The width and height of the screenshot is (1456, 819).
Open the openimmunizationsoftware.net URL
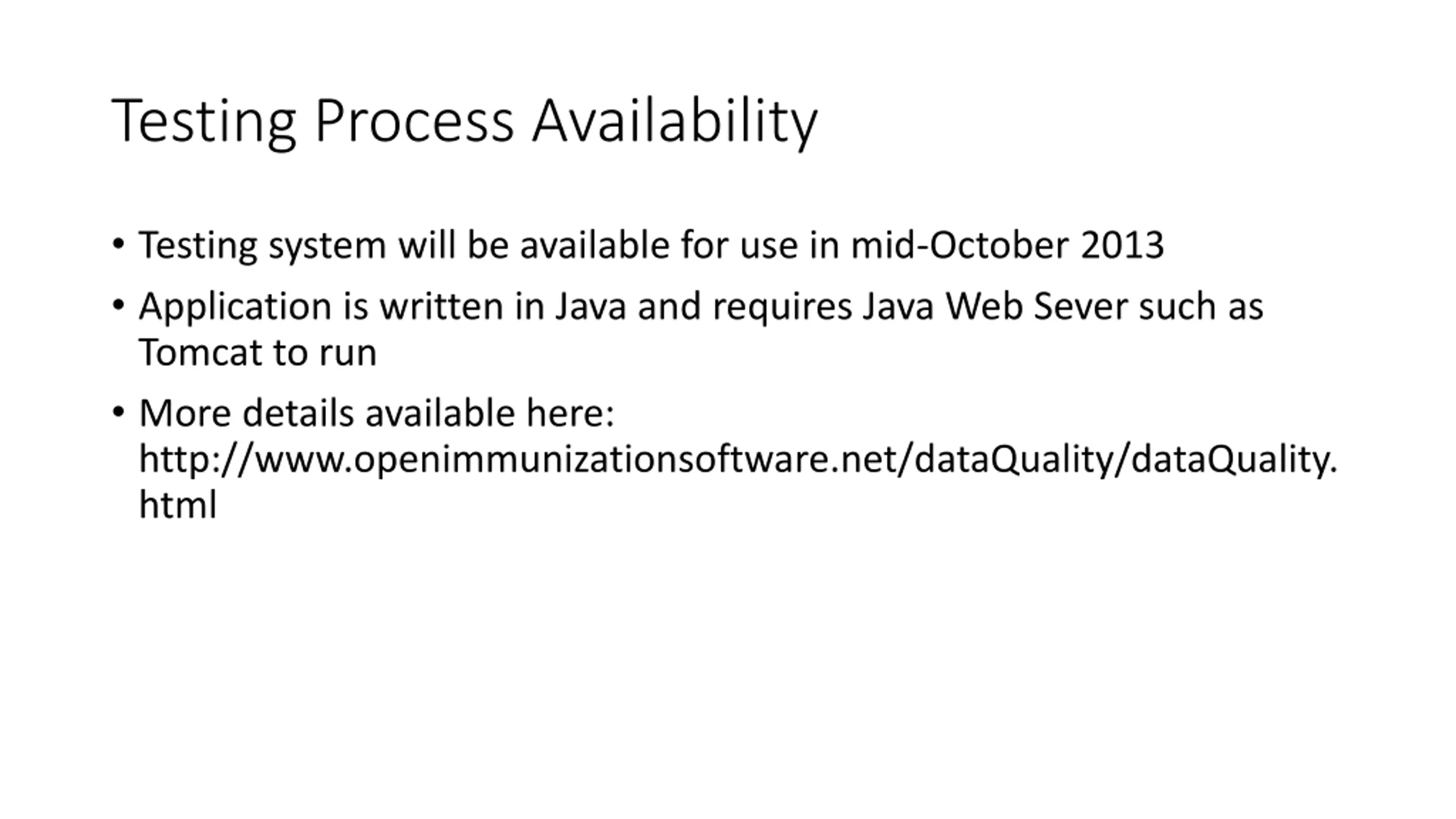click(738, 459)
